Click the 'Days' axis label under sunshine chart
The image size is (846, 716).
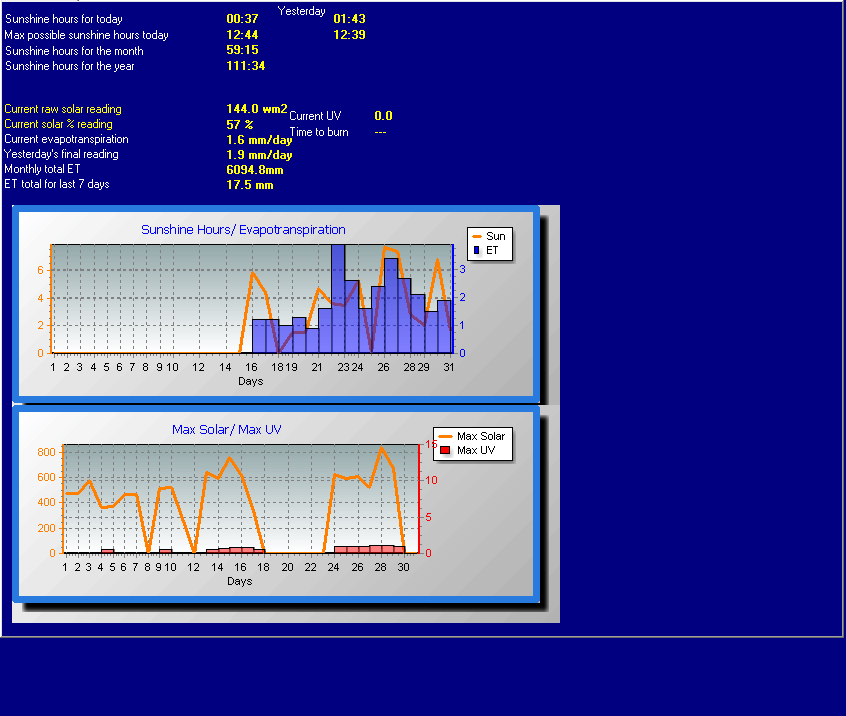coord(251,381)
